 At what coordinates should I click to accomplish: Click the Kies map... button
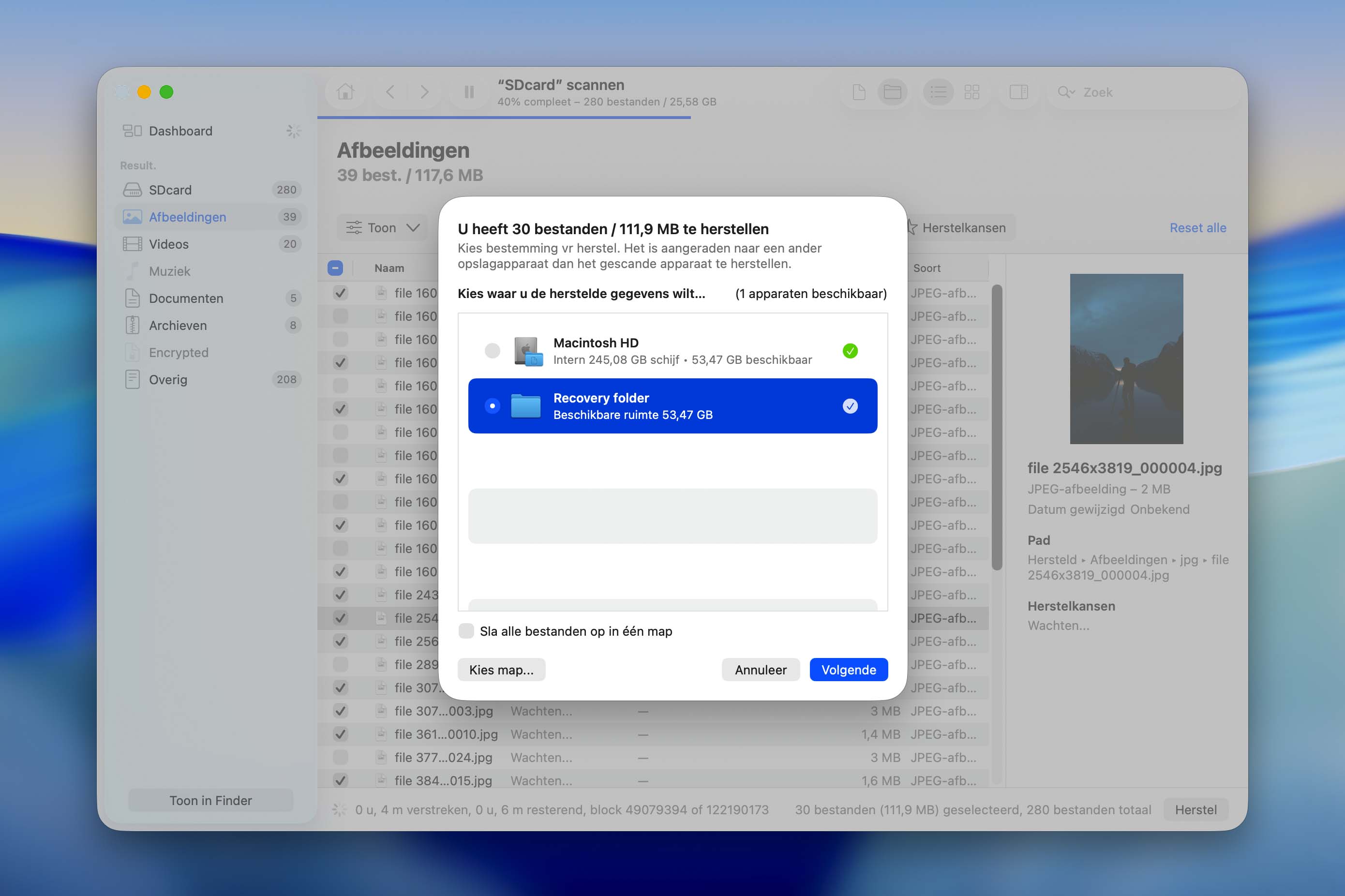(501, 670)
